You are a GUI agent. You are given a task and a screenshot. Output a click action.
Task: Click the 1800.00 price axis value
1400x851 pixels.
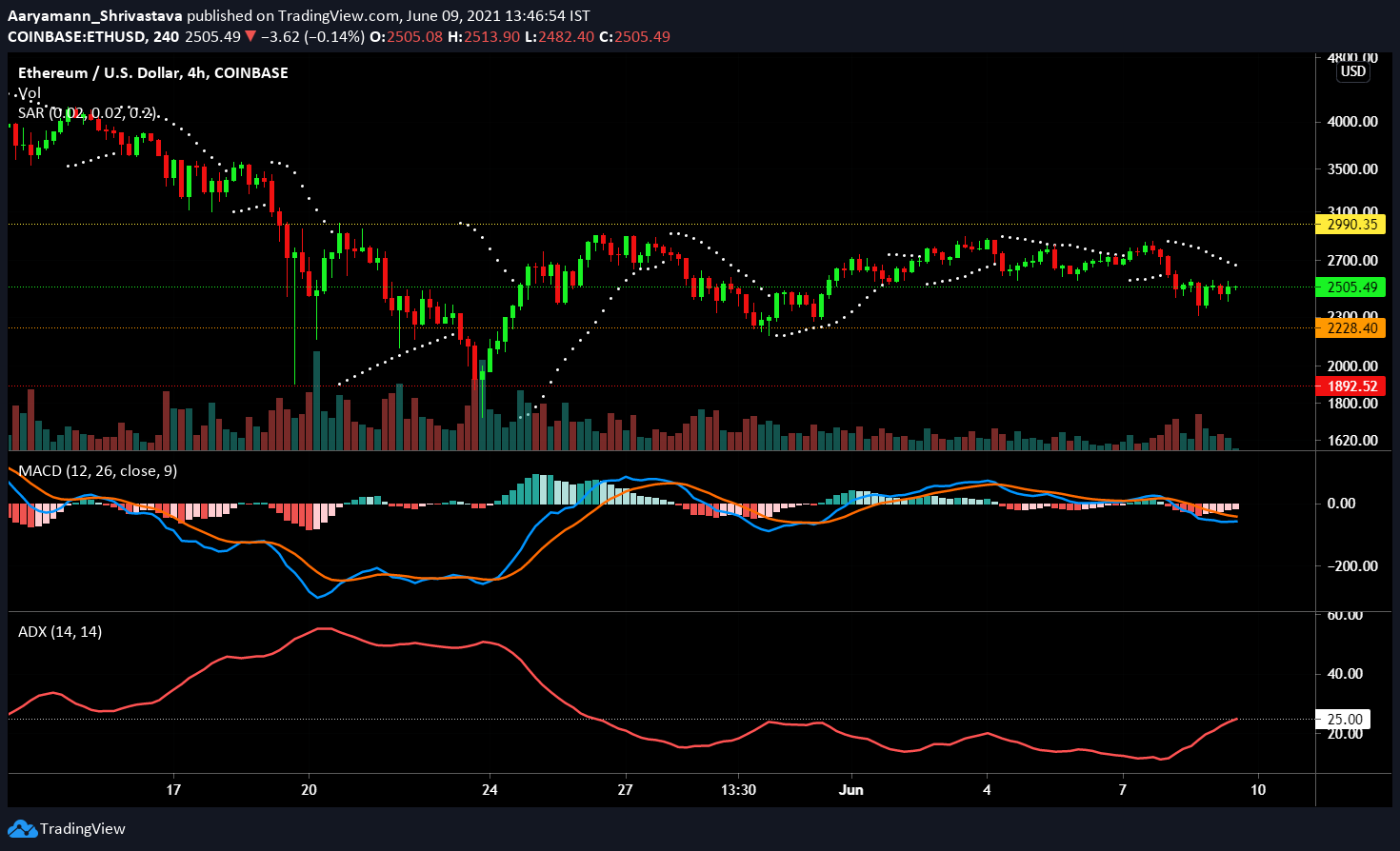coord(1352,404)
